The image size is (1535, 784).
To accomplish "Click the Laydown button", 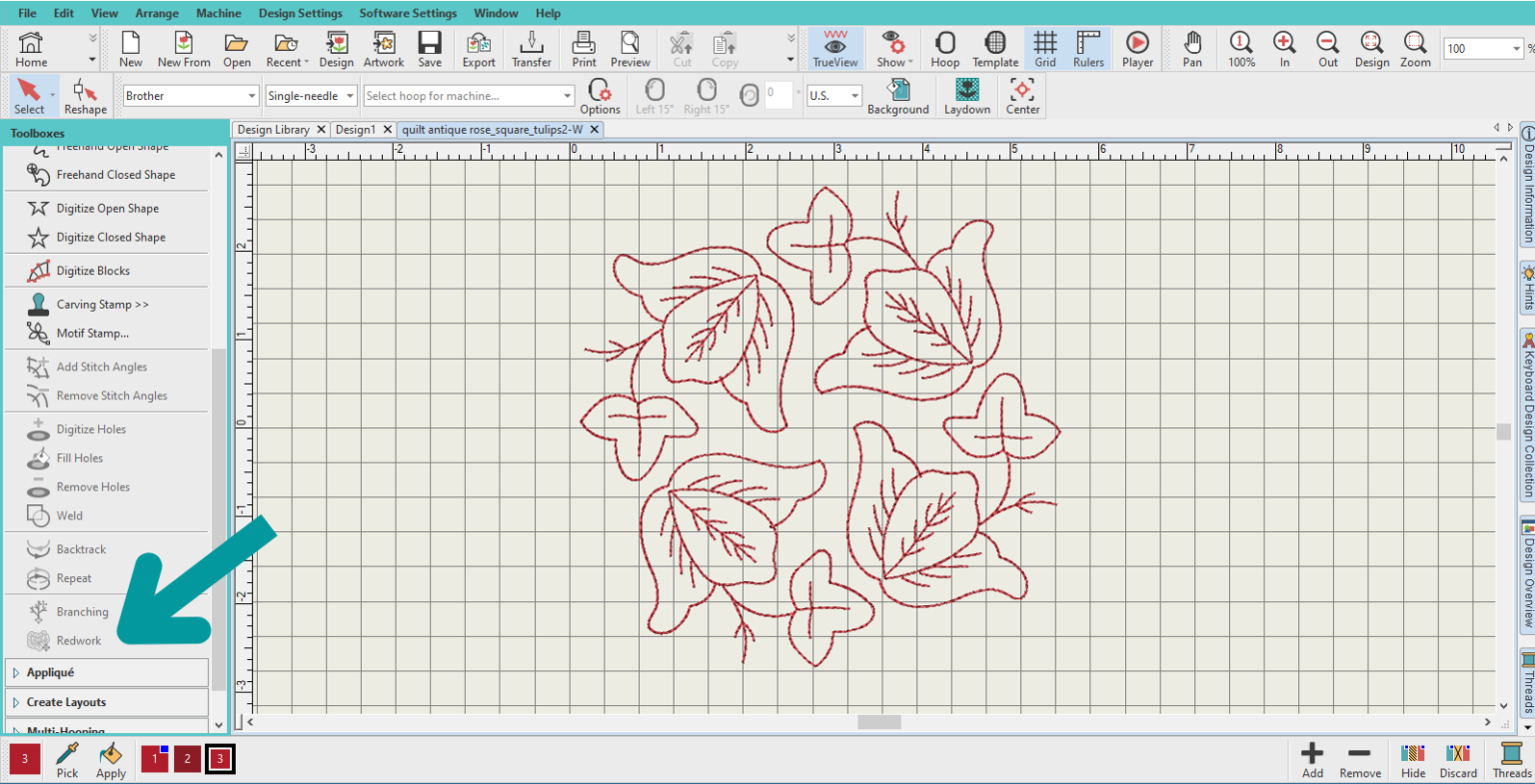I will (x=965, y=95).
